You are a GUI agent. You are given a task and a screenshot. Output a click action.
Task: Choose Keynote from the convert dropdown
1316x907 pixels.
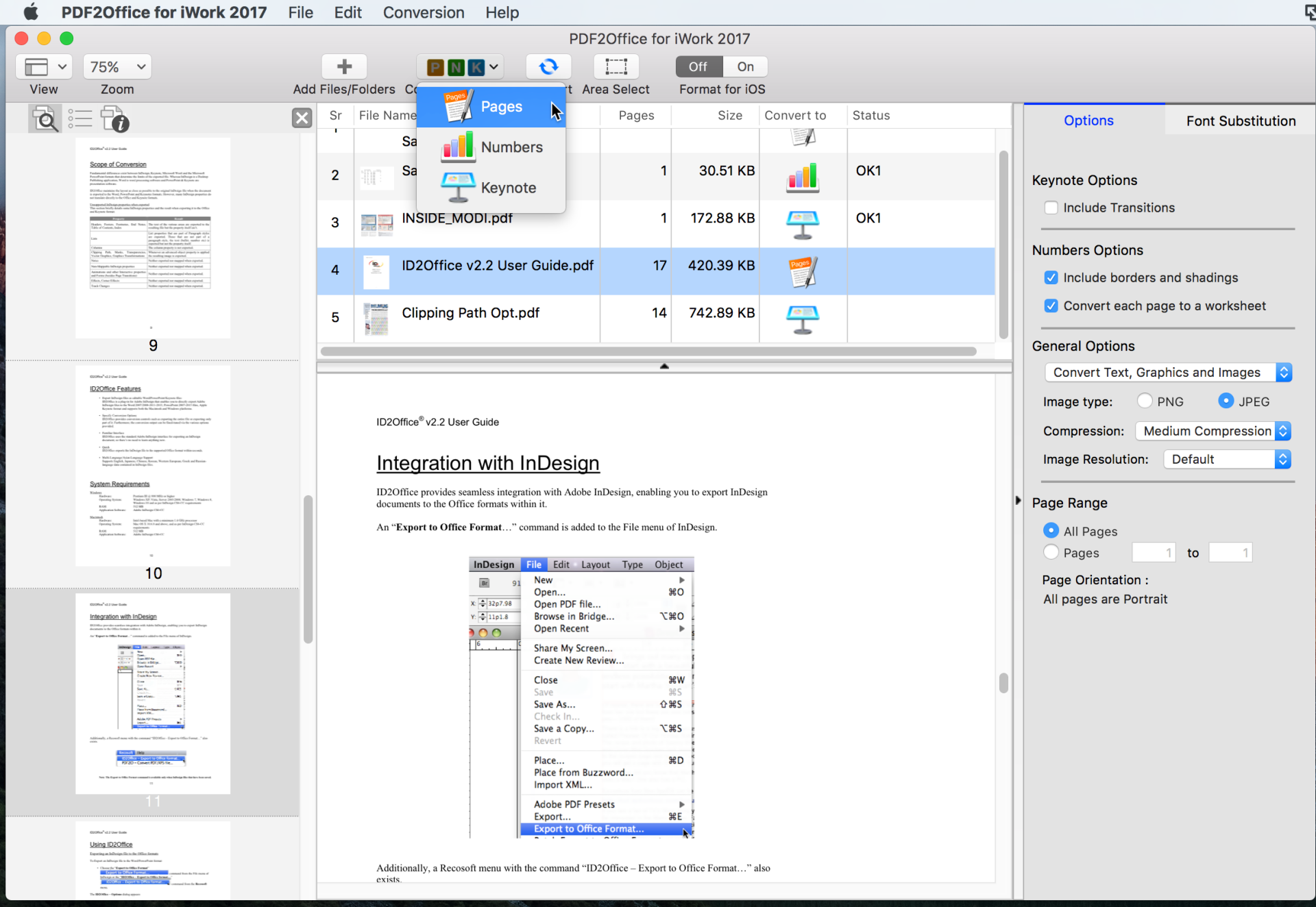(491, 188)
